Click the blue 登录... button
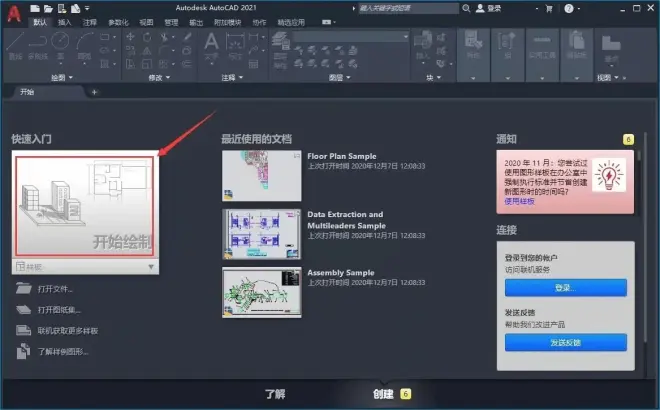This screenshot has height=410, width=660. point(566,288)
